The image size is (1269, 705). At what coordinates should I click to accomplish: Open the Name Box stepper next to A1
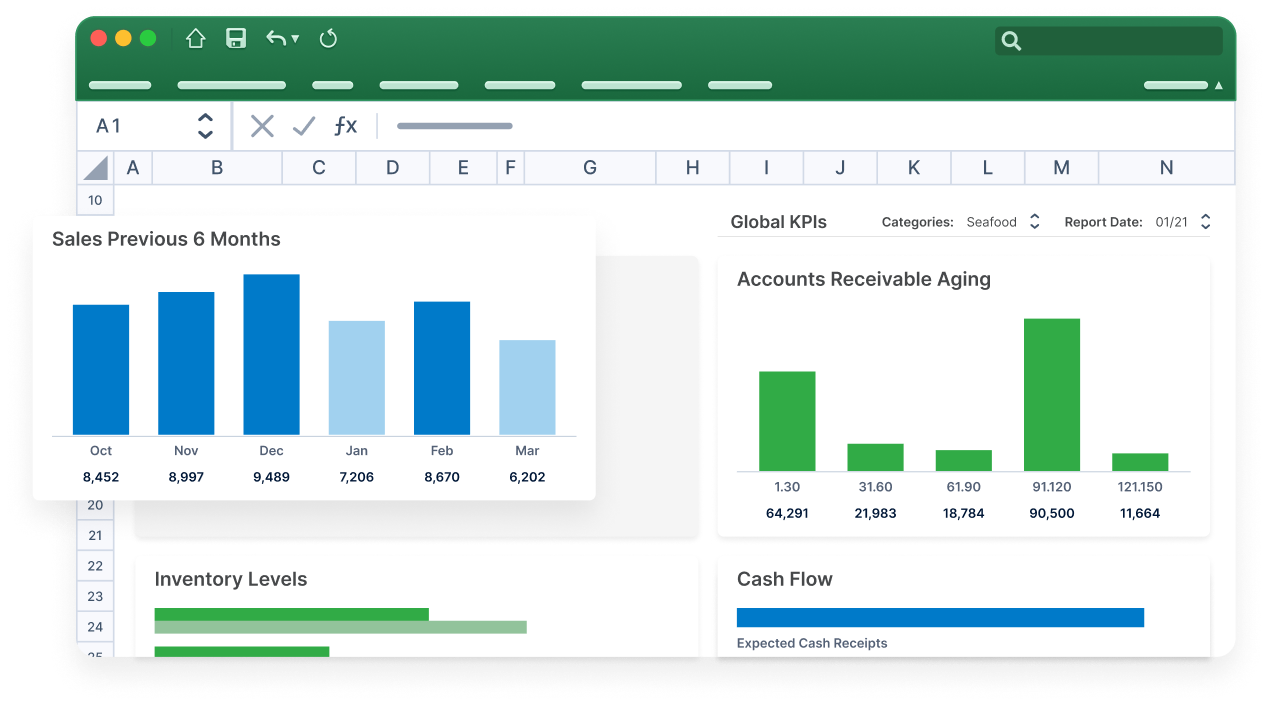tap(205, 126)
